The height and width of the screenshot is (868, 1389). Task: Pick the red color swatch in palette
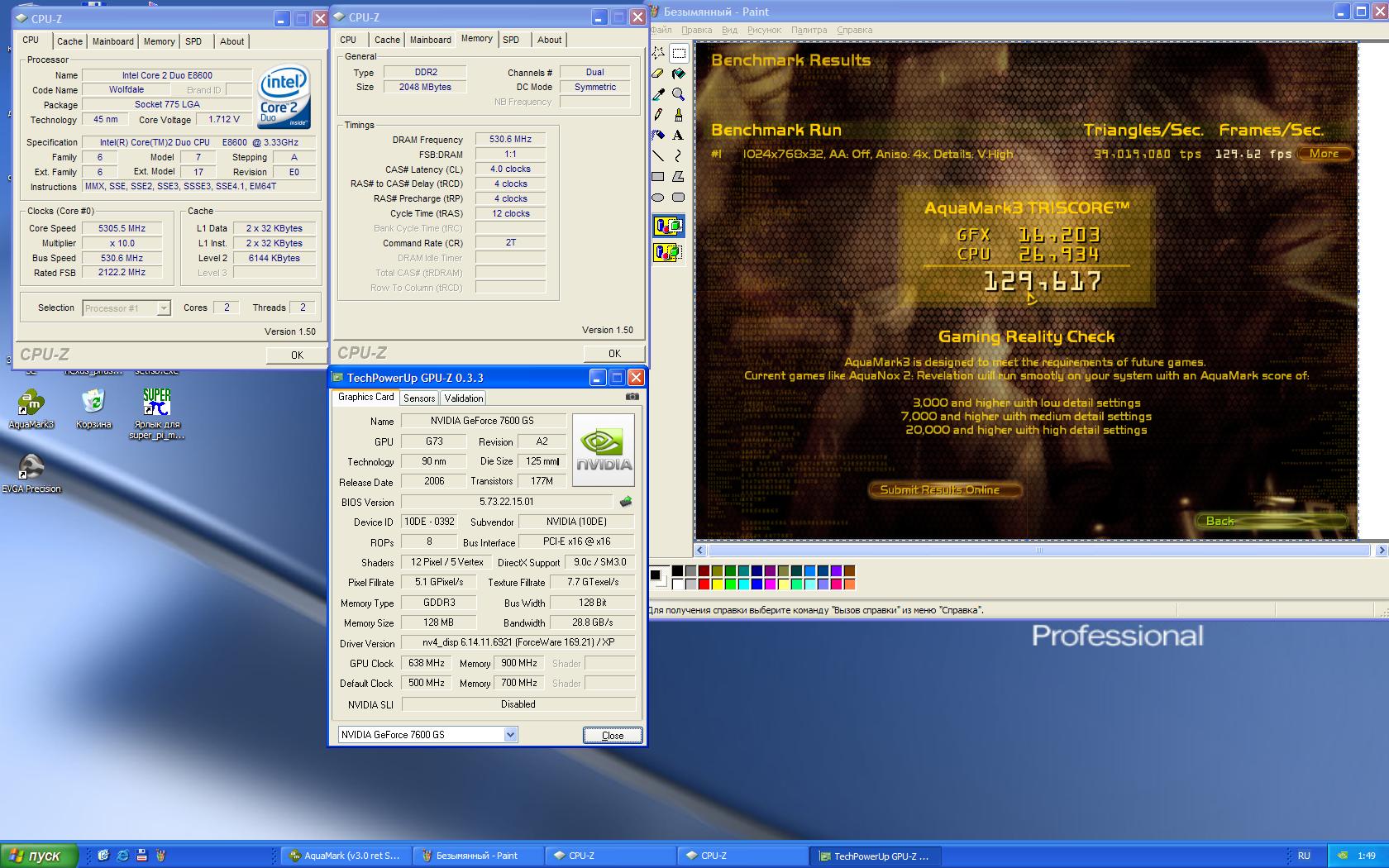[704, 584]
